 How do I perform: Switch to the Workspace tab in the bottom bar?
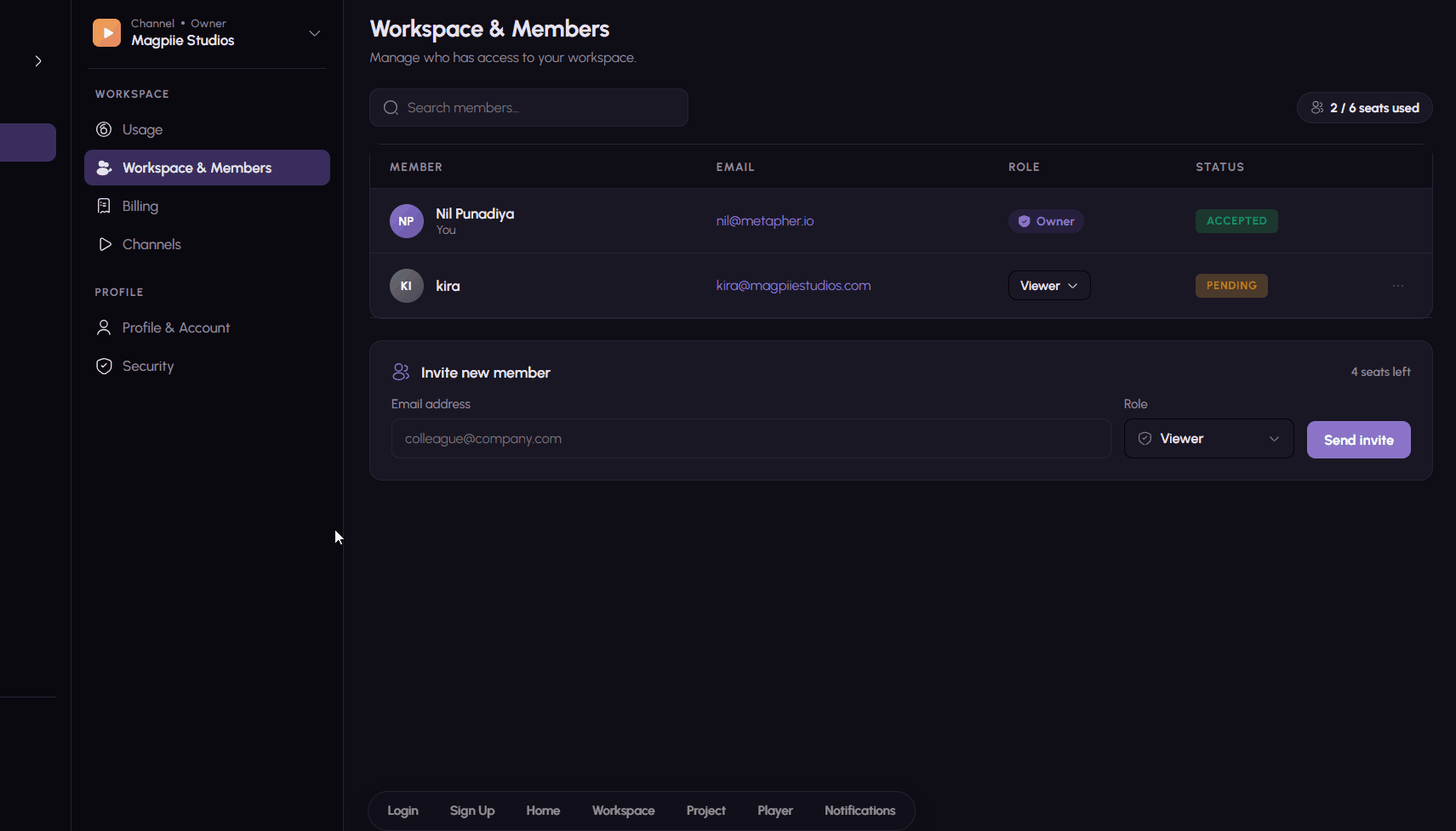click(x=624, y=811)
